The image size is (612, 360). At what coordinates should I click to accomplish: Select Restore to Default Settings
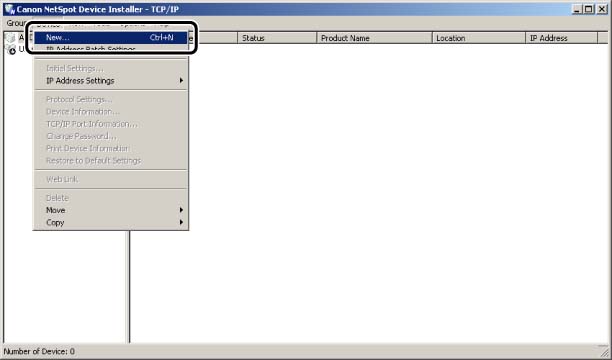(x=111, y=160)
